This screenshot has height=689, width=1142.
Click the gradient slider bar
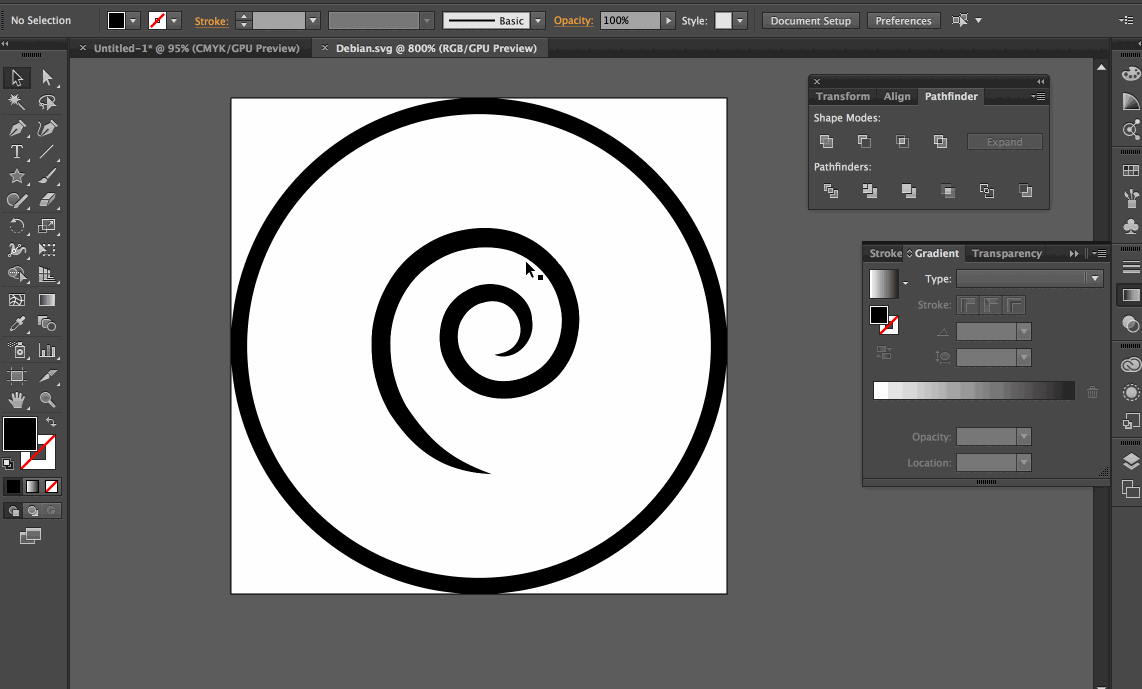pyautogui.click(x=973, y=391)
